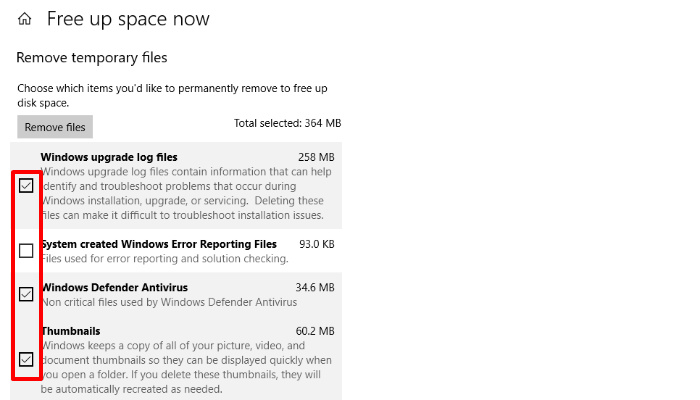
Task: Select the 'Thumbnails' item title
Action: [x=71, y=331]
